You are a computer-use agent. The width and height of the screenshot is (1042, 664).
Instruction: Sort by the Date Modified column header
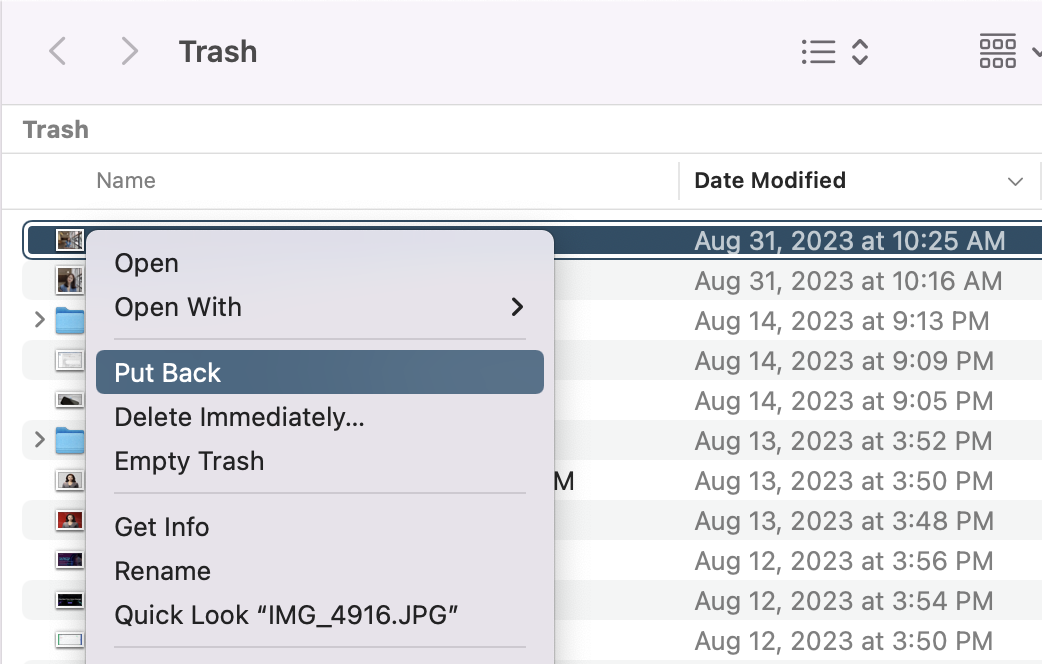(x=770, y=181)
